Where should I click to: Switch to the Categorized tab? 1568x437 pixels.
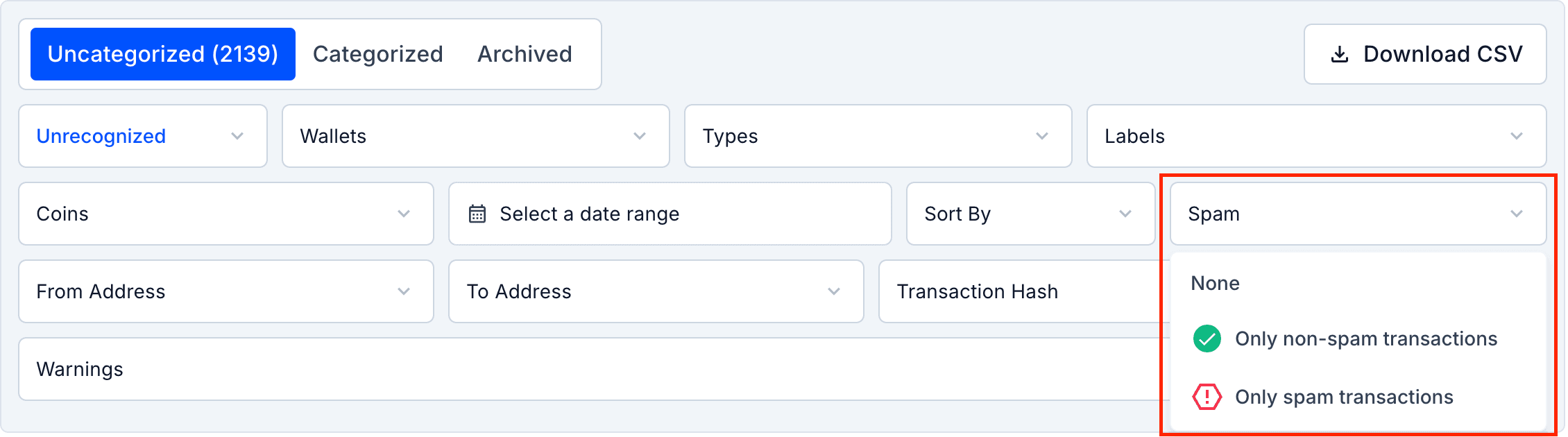point(378,53)
